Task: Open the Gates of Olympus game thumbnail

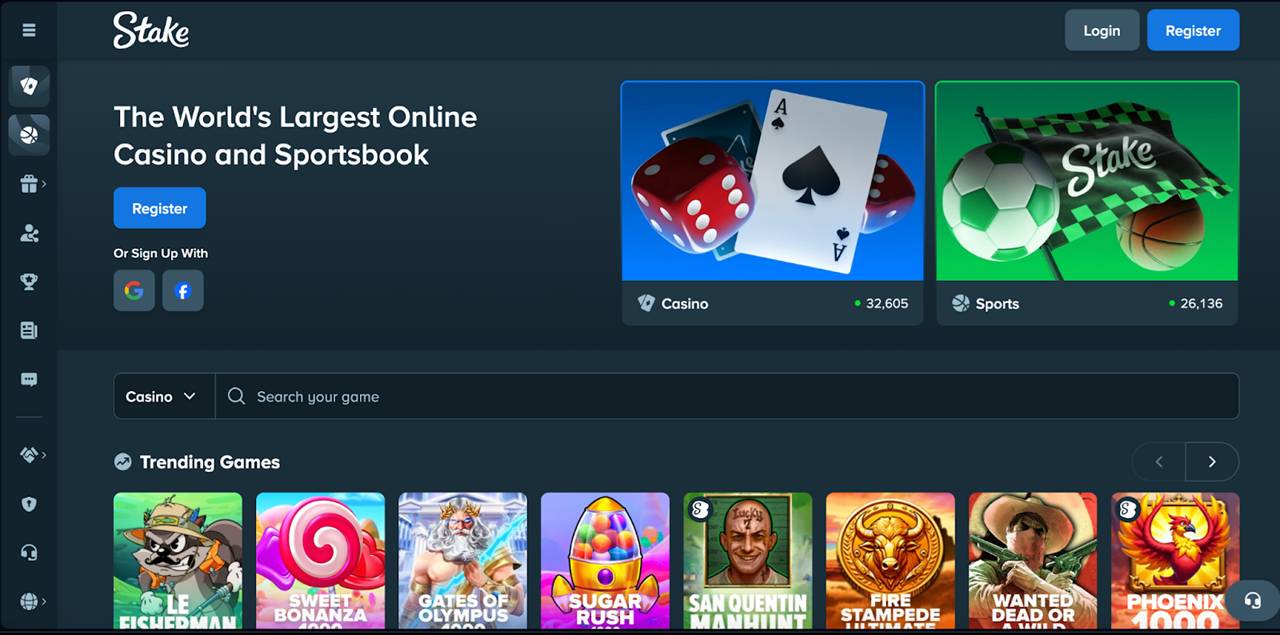Action: point(462,560)
